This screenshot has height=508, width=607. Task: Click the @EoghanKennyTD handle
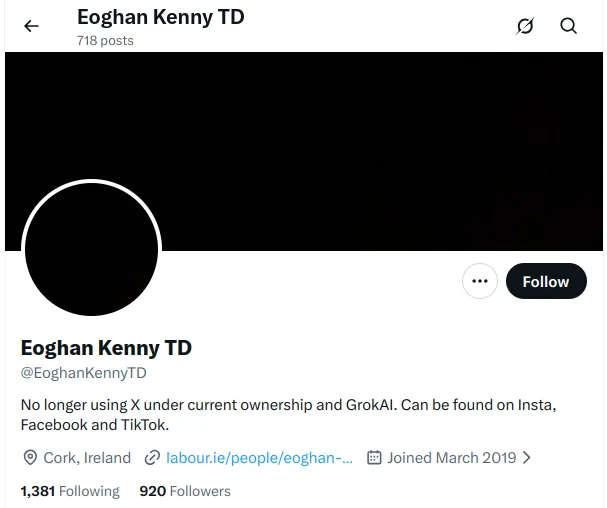point(84,373)
